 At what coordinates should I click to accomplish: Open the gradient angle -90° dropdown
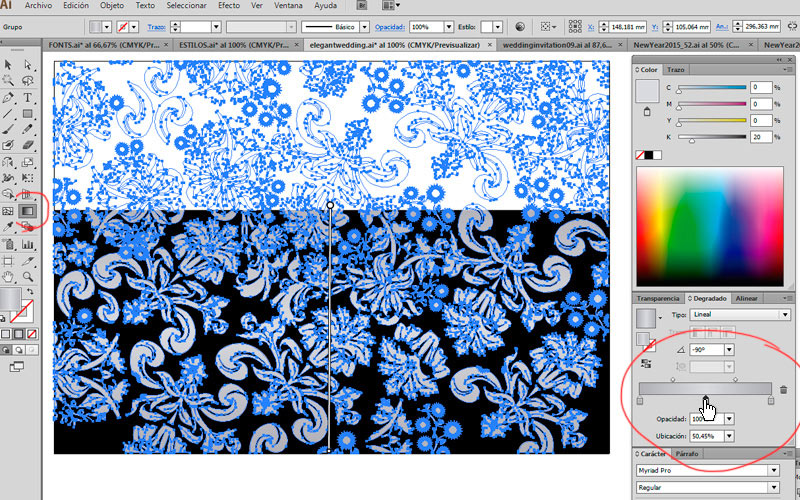click(729, 350)
